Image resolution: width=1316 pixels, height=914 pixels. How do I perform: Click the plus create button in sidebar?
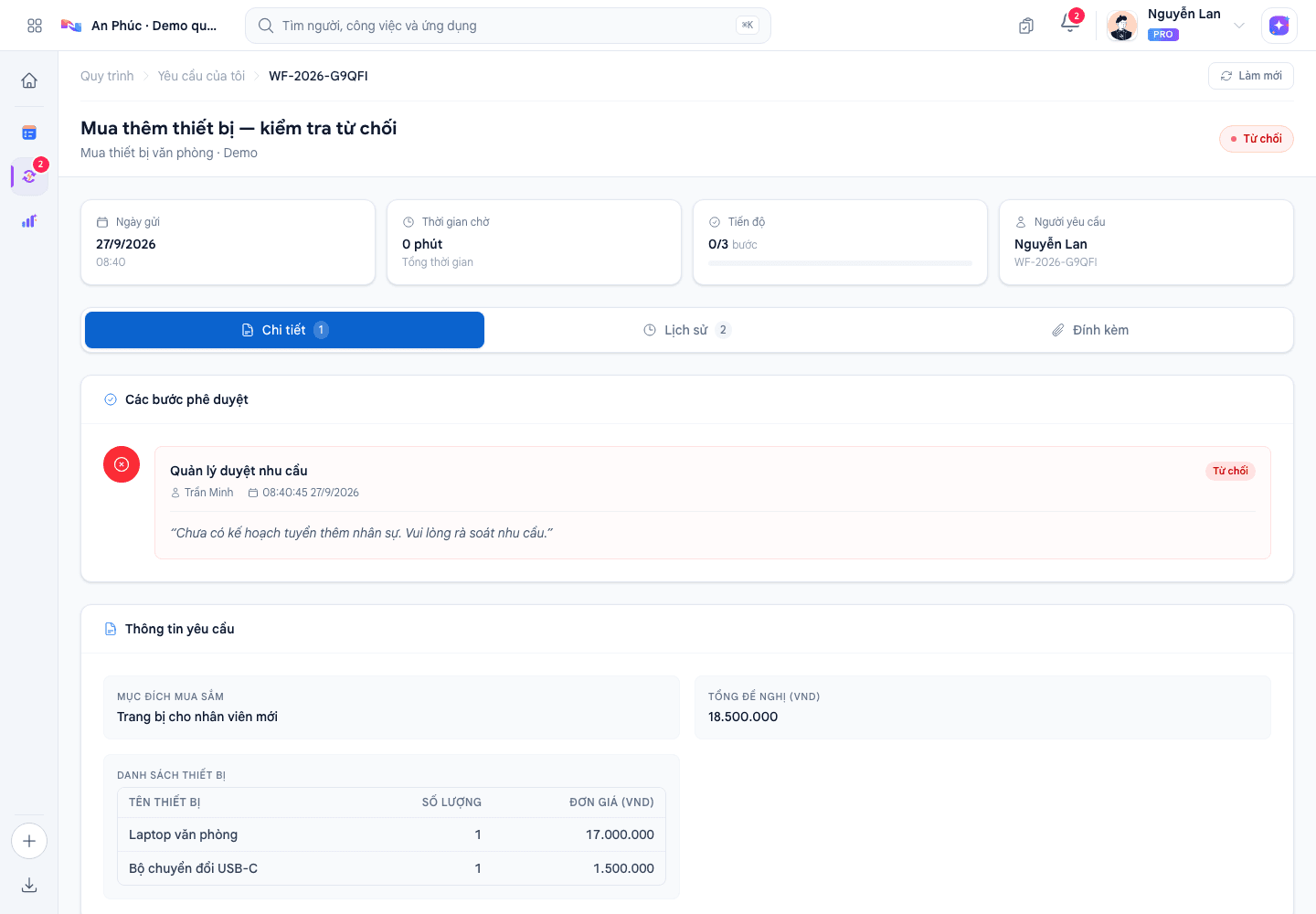click(29, 841)
